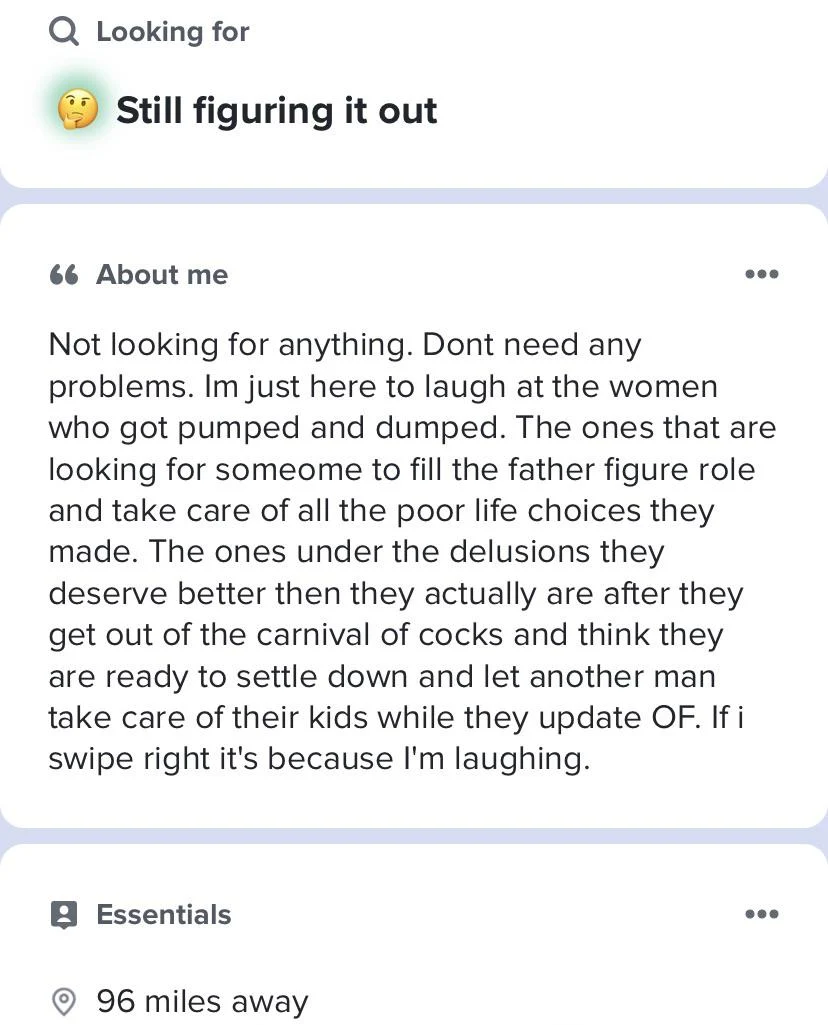Tap the thinking face emoji
The image size is (828, 1025).
click(x=78, y=109)
